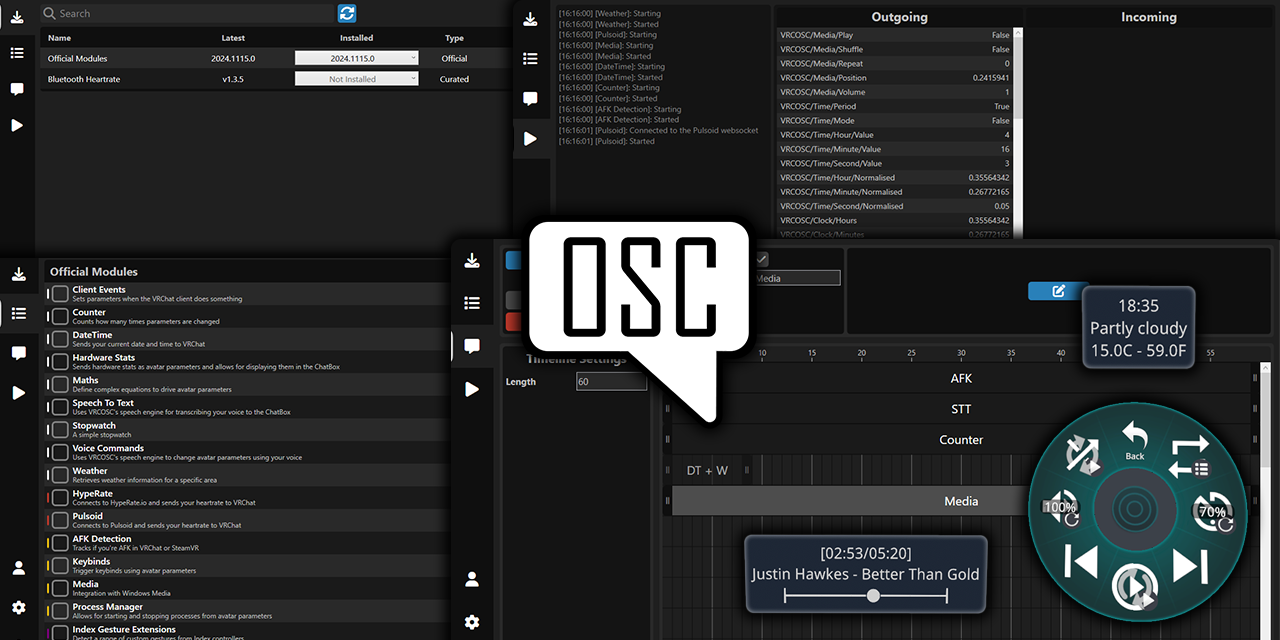Open settings gear in the Official Modules window
This screenshot has height=640, width=1280.
(x=18, y=607)
